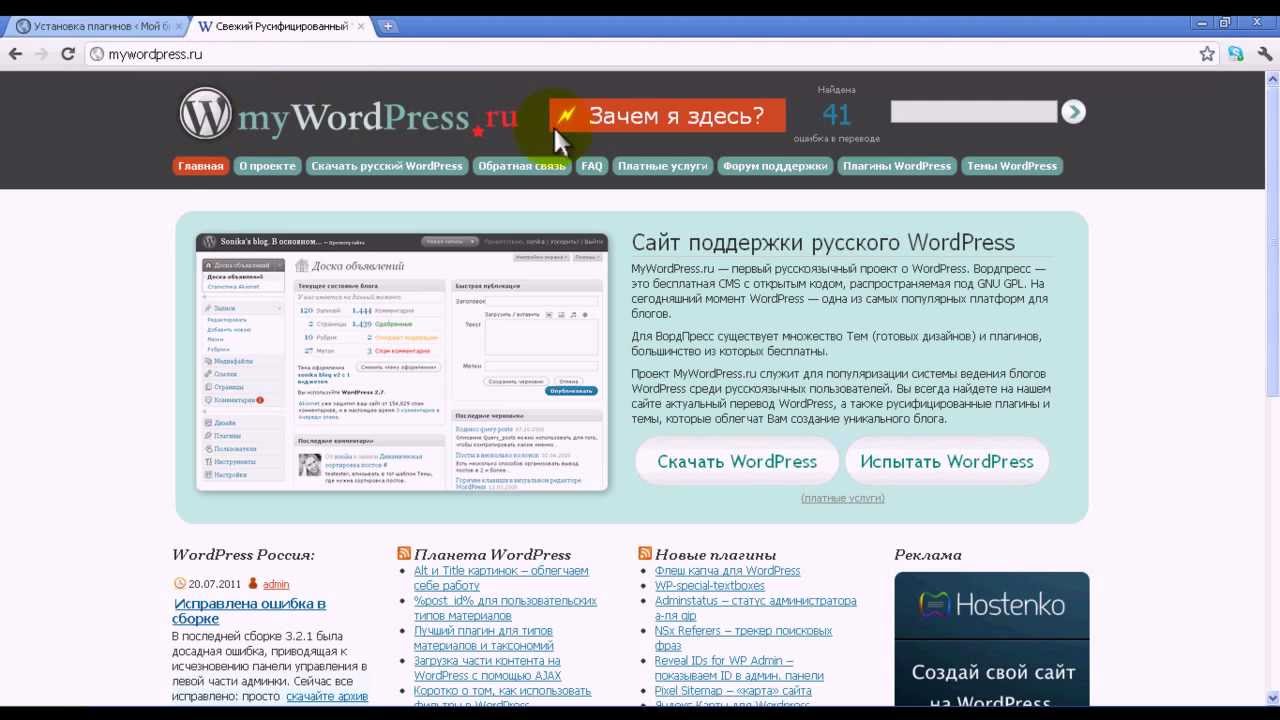This screenshot has height=720, width=1280.
Task: Open the Обратная связь menu item
Action: pyautogui.click(x=521, y=166)
